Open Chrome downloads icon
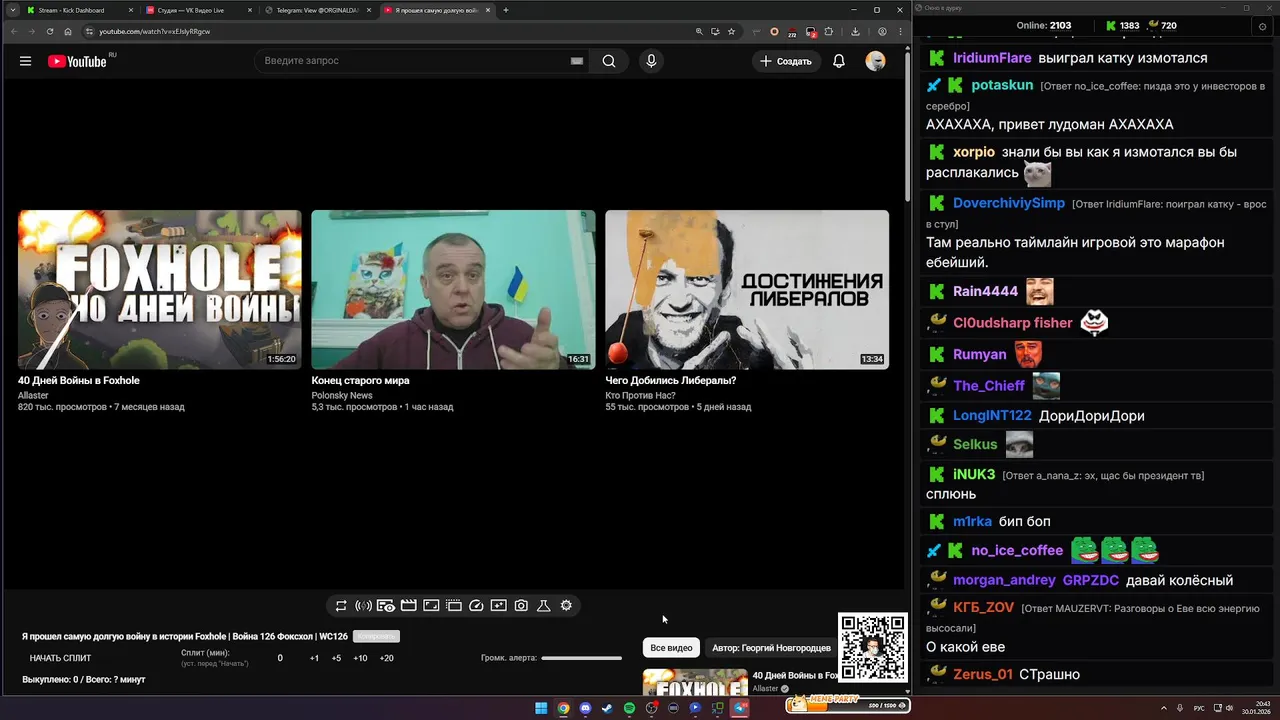The height and width of the screenshot is (720, 1280). 855,31
